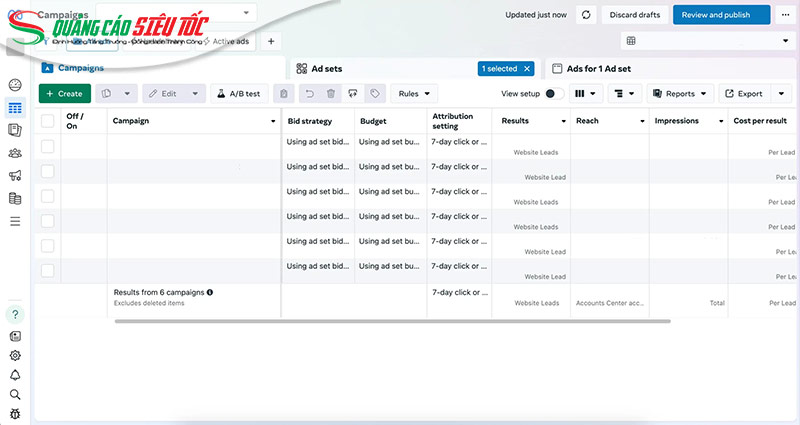Click the info icon beside Results from 6 campaigns
This screenshot has height=425, width=800.
coord(210,292)
